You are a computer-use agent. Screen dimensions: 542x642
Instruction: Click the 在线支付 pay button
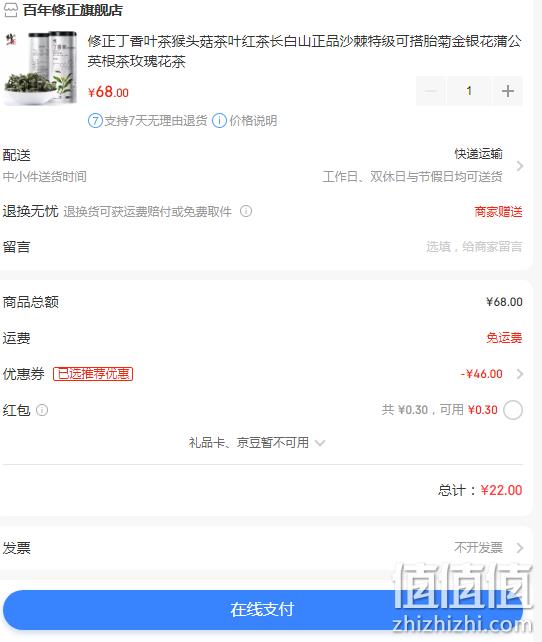coord(262,609)
